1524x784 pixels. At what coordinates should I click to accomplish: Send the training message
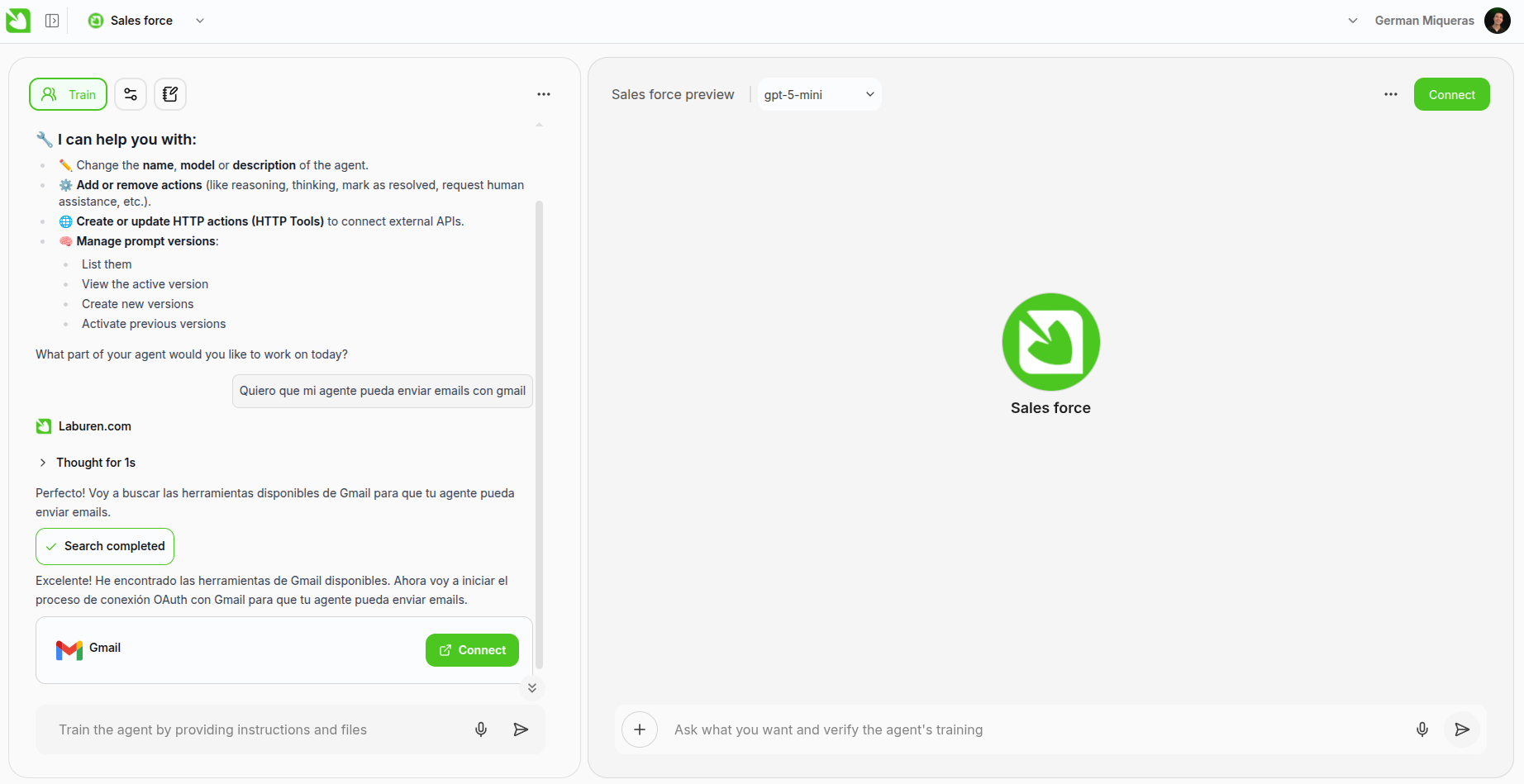pos(521,729)
